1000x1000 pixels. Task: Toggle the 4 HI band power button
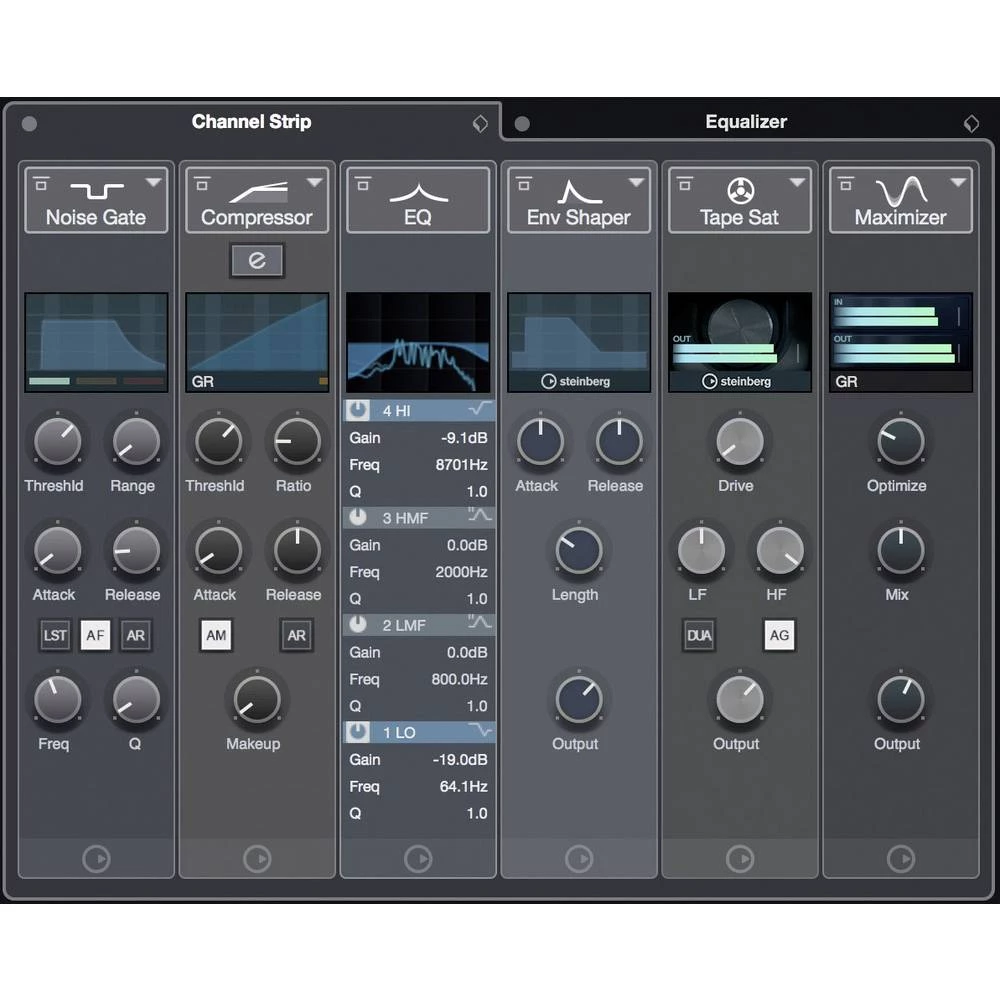[359, 410]
